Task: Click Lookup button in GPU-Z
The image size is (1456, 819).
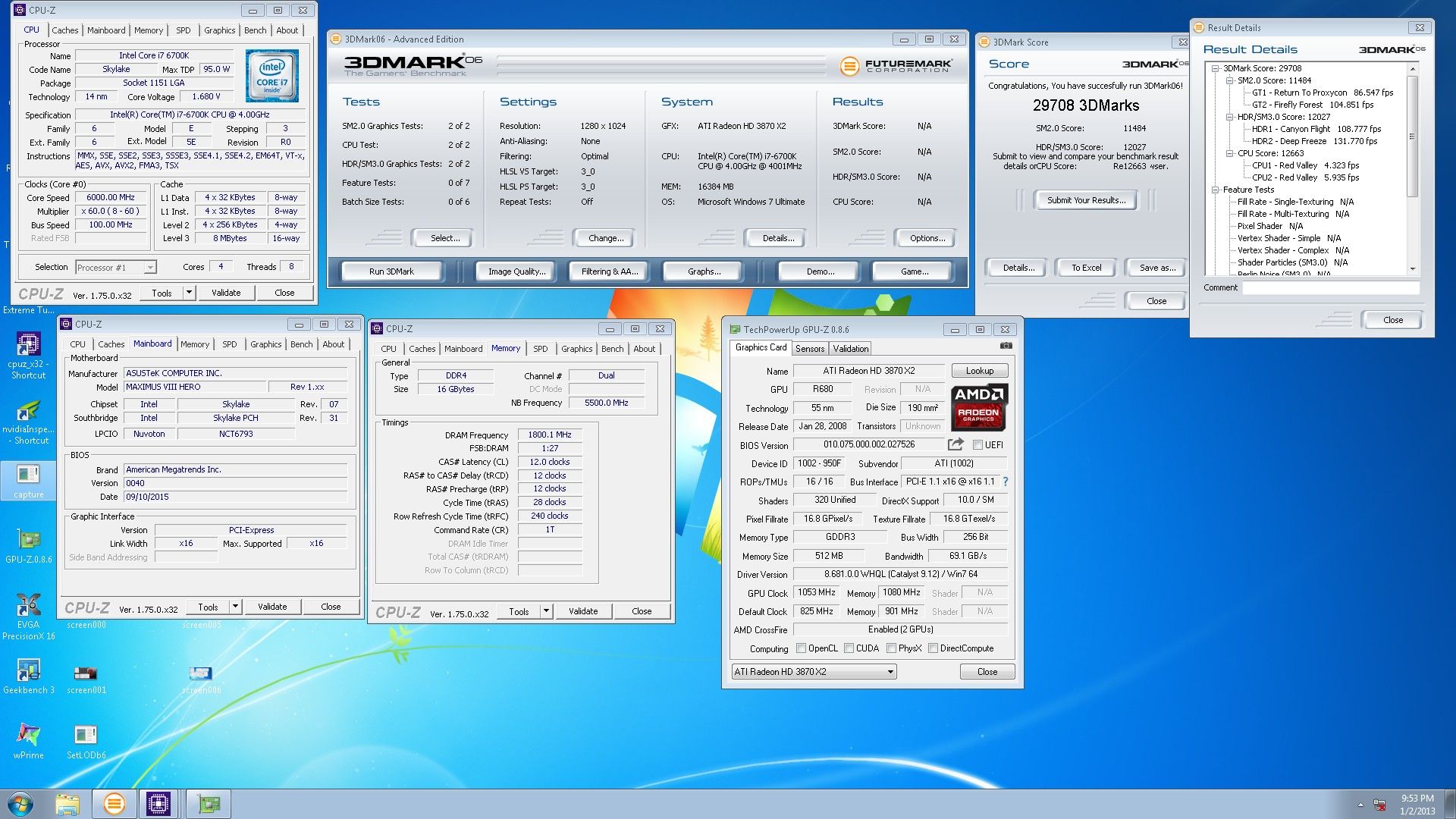Action: tap(979, 371)
